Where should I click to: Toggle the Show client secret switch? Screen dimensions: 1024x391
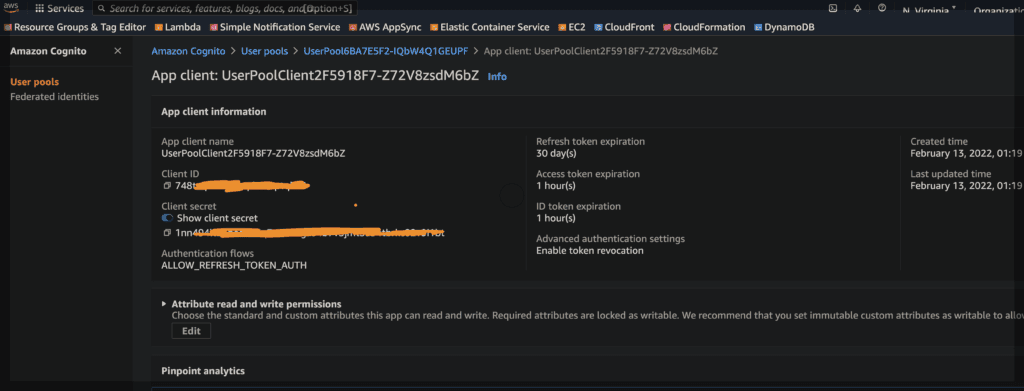(167, 218)
